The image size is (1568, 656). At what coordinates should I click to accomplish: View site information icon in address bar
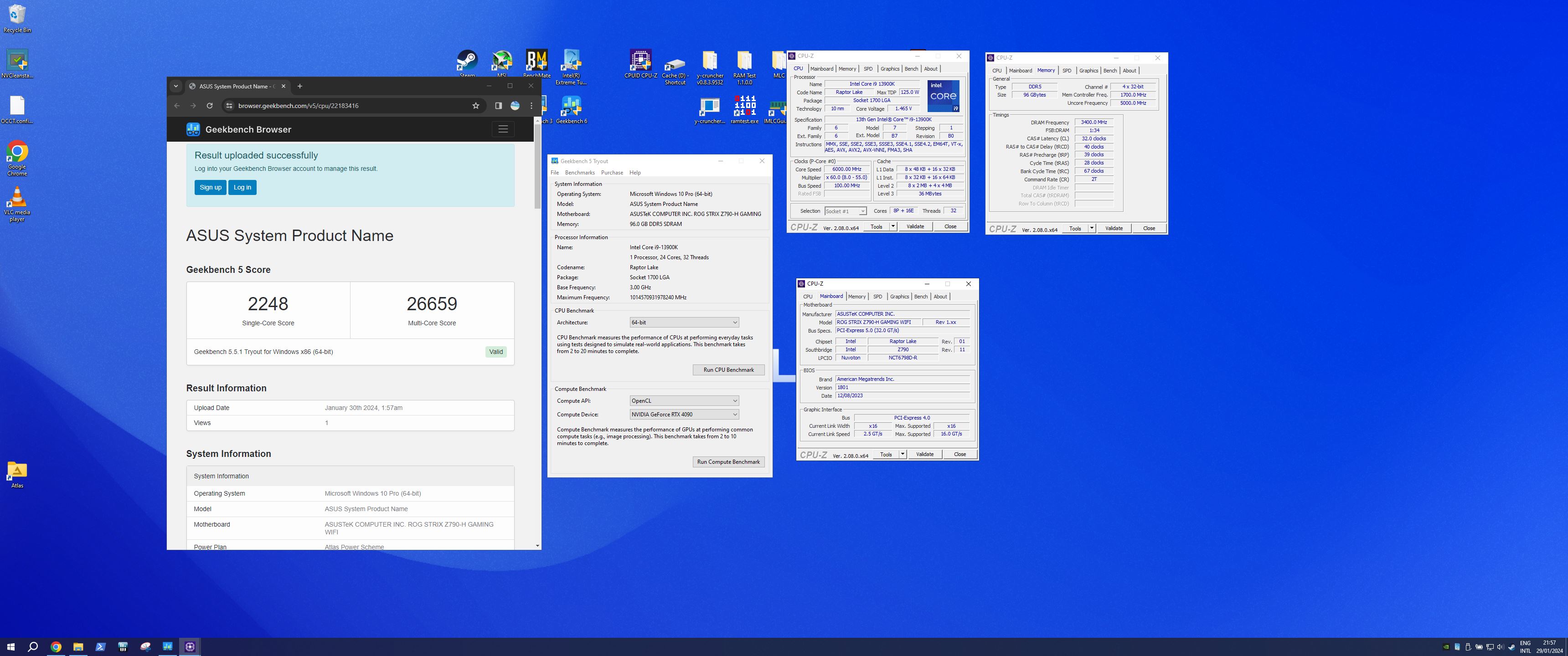tap(229, 105)
